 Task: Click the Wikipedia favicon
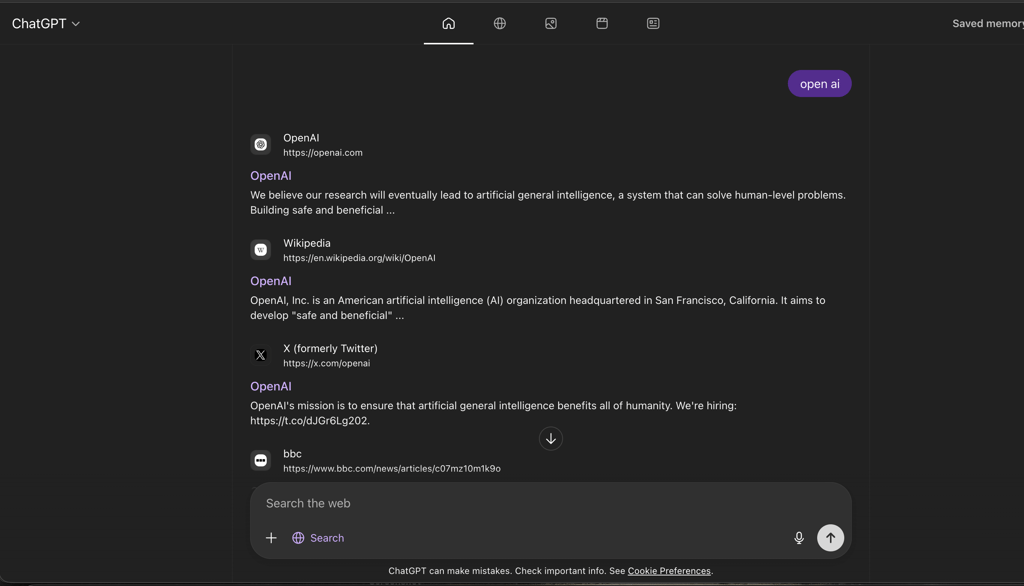coord(260,249)
